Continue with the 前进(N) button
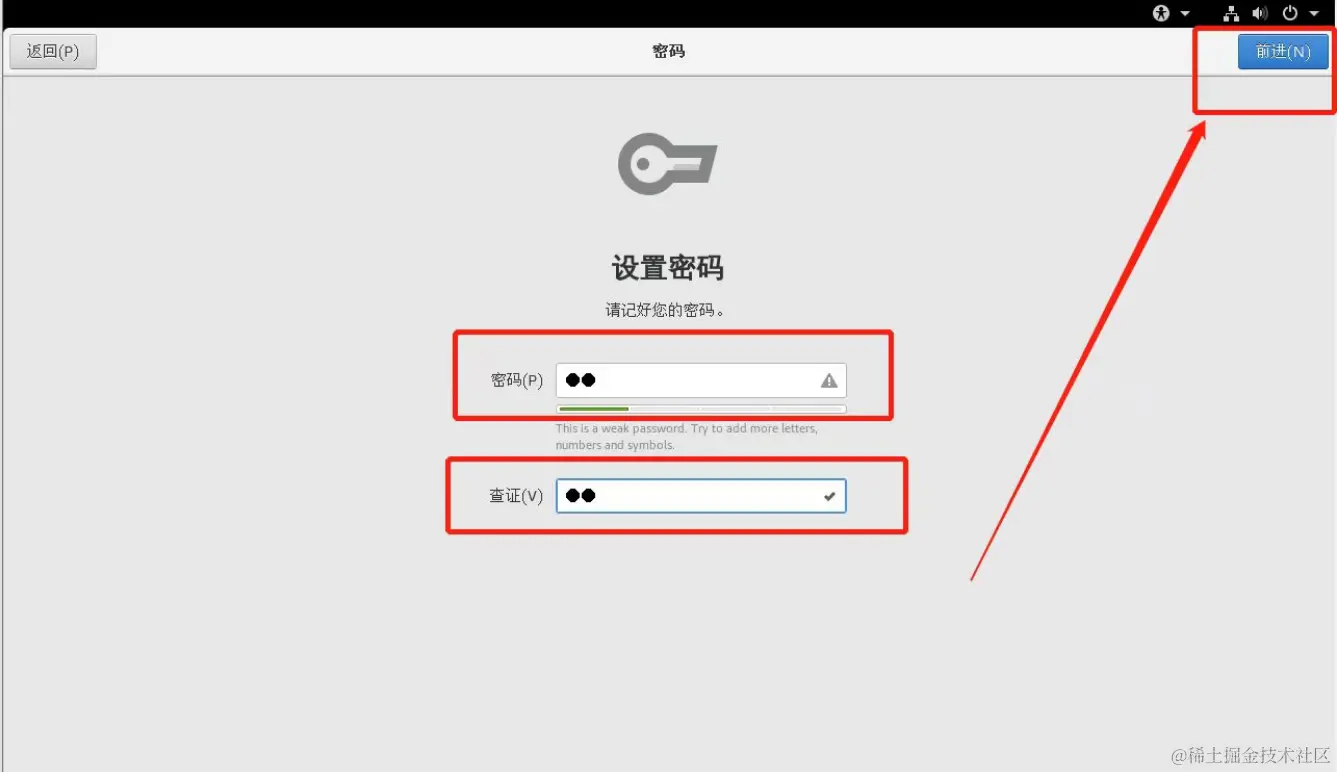The width and height of the screenshot is (1337, 772). click(1283, 52)
